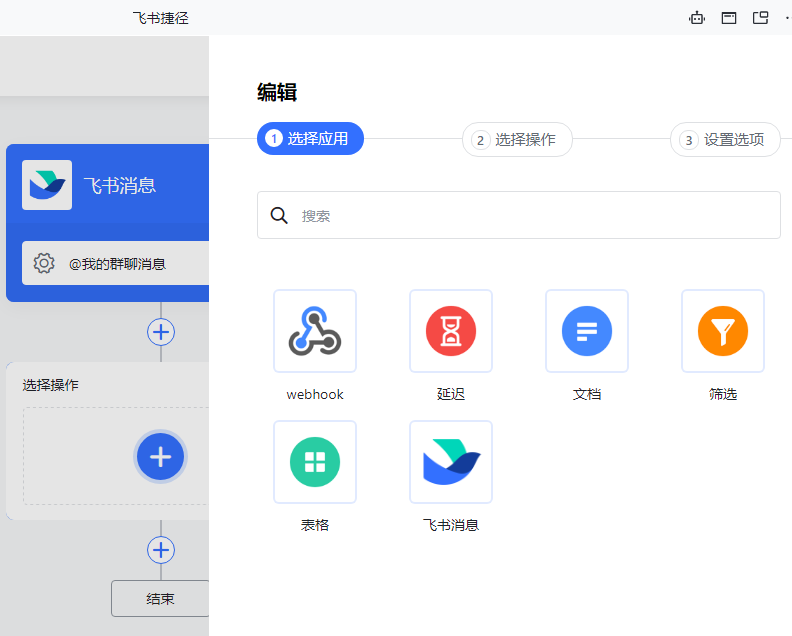The image size is (792, 636).
Task: Click the 飞书消息 trigger card title
Action: tap(120, 185)
